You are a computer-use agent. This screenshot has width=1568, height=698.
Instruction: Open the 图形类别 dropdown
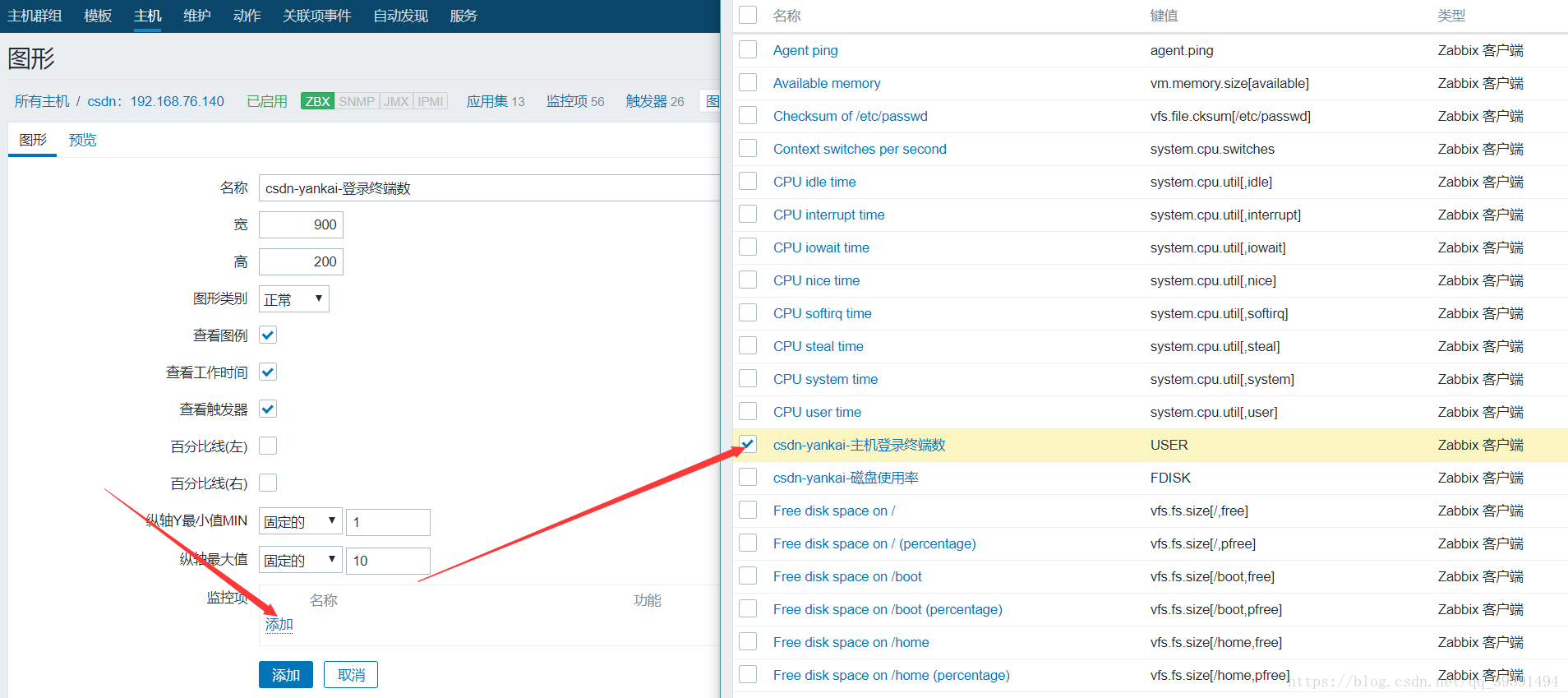pos(293,299)
